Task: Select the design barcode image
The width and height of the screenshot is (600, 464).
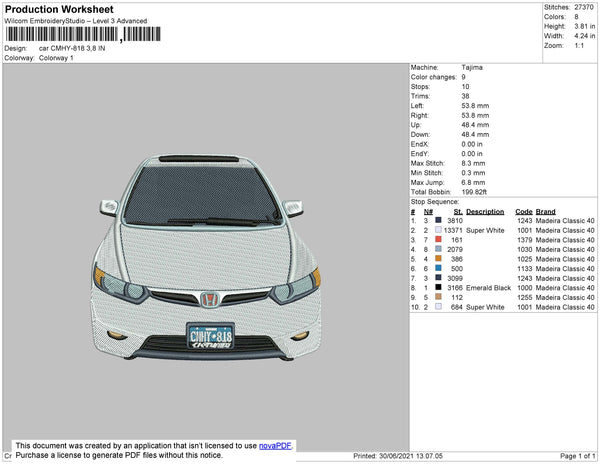Action: point(83,34)
